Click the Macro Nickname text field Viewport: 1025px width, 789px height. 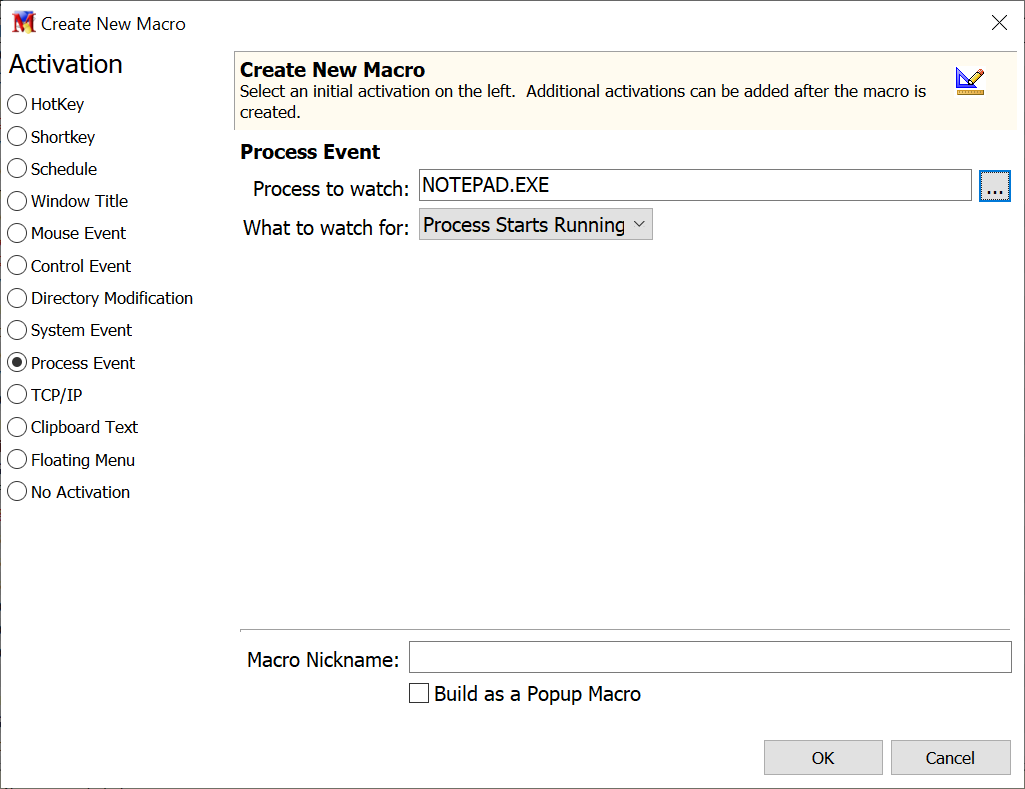(710, 658)
